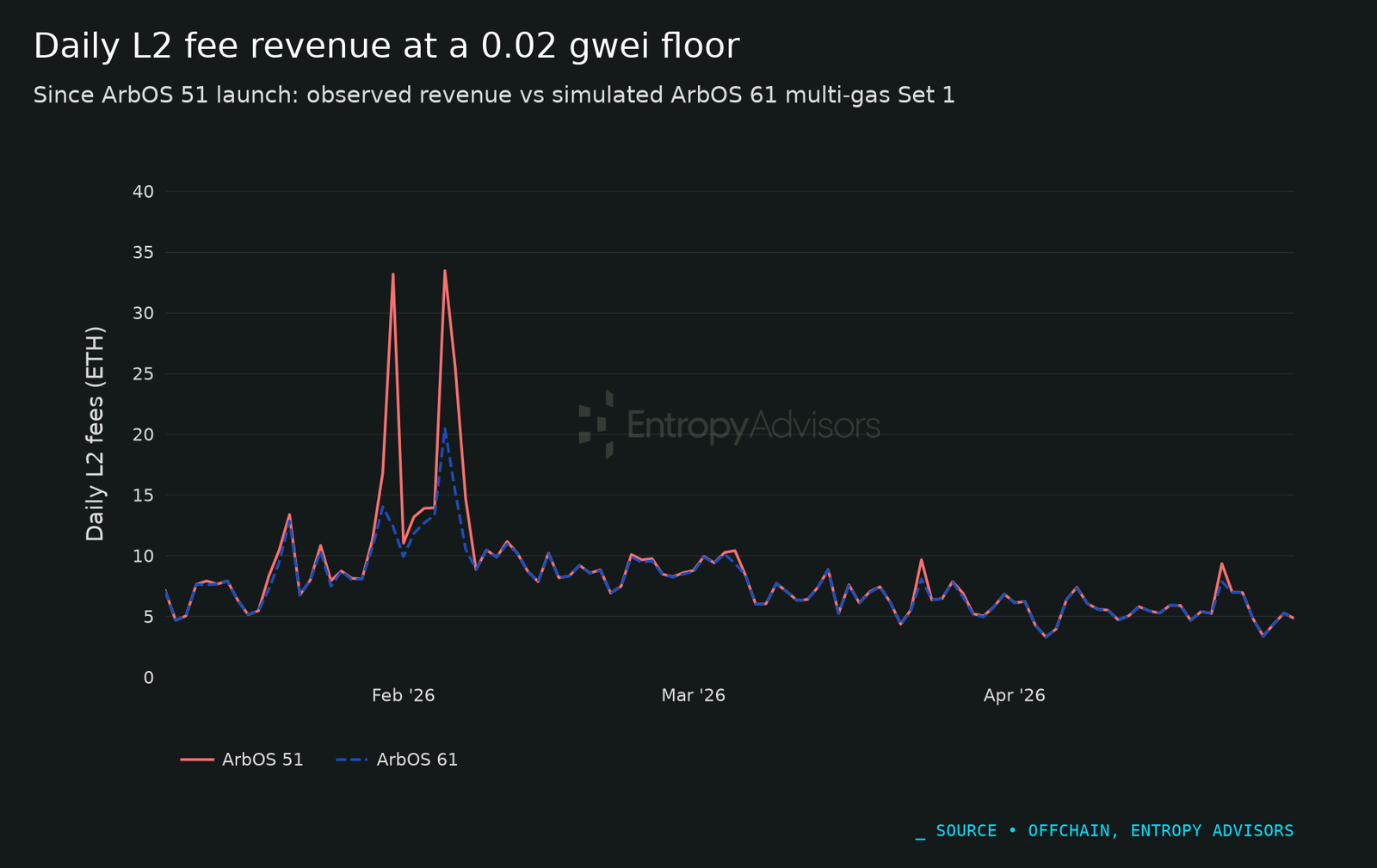This screenshot has width=1377, height=868.
Task: Click the red solid line swatch for ArbOS 51
Action: pos(197,760)
